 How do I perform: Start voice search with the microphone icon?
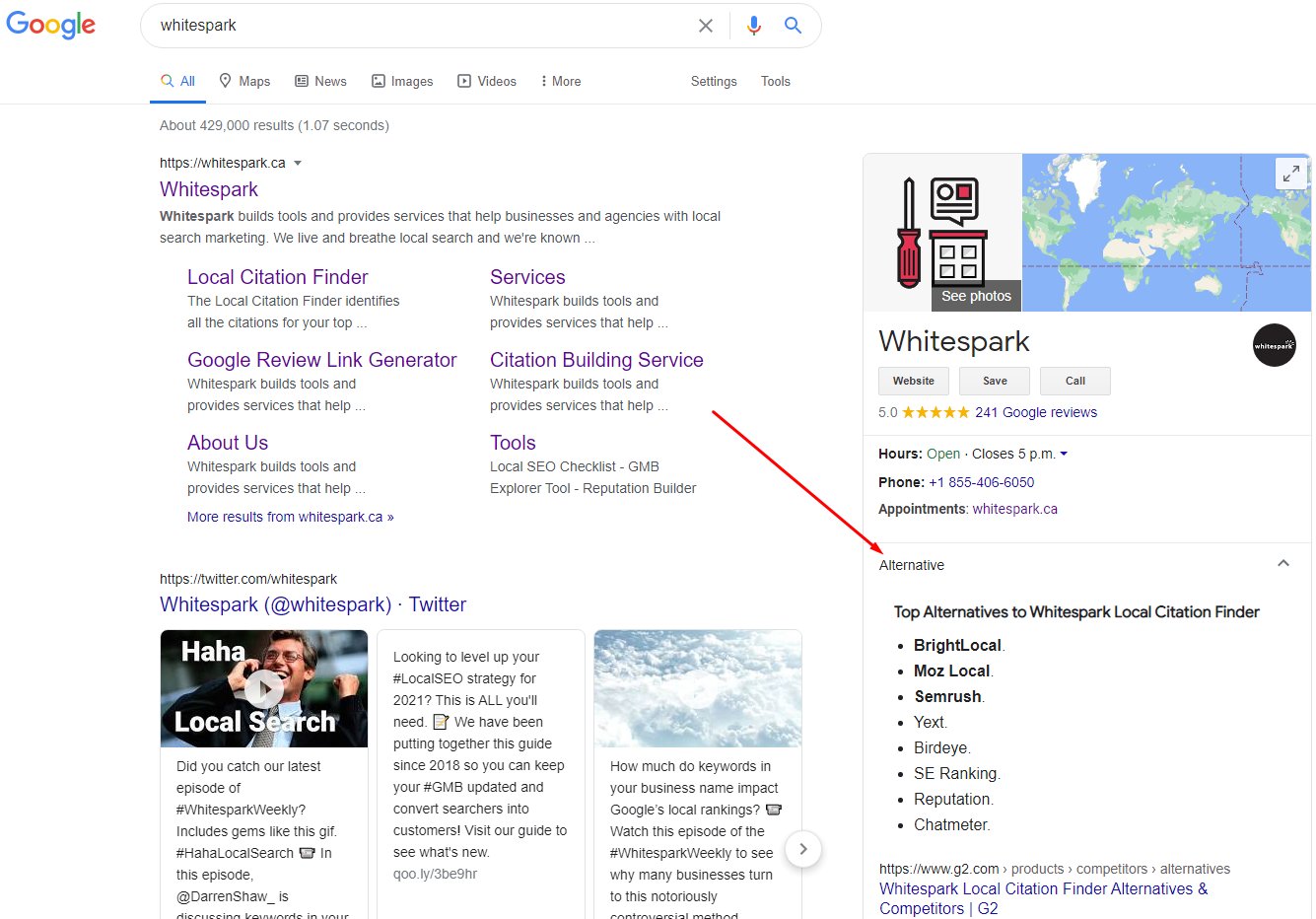point(754,26)
